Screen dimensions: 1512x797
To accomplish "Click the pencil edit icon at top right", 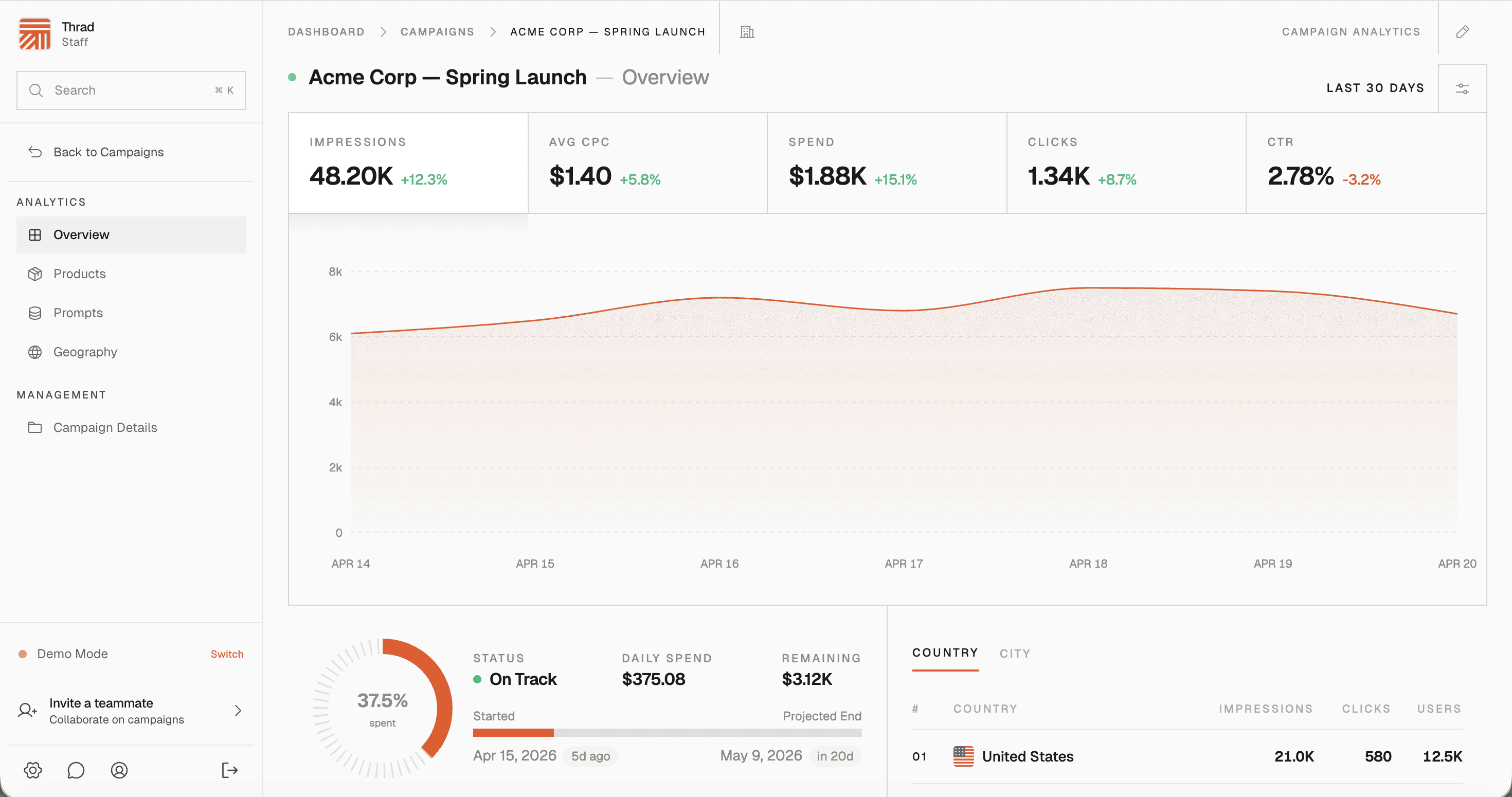I will [1462, 32].
